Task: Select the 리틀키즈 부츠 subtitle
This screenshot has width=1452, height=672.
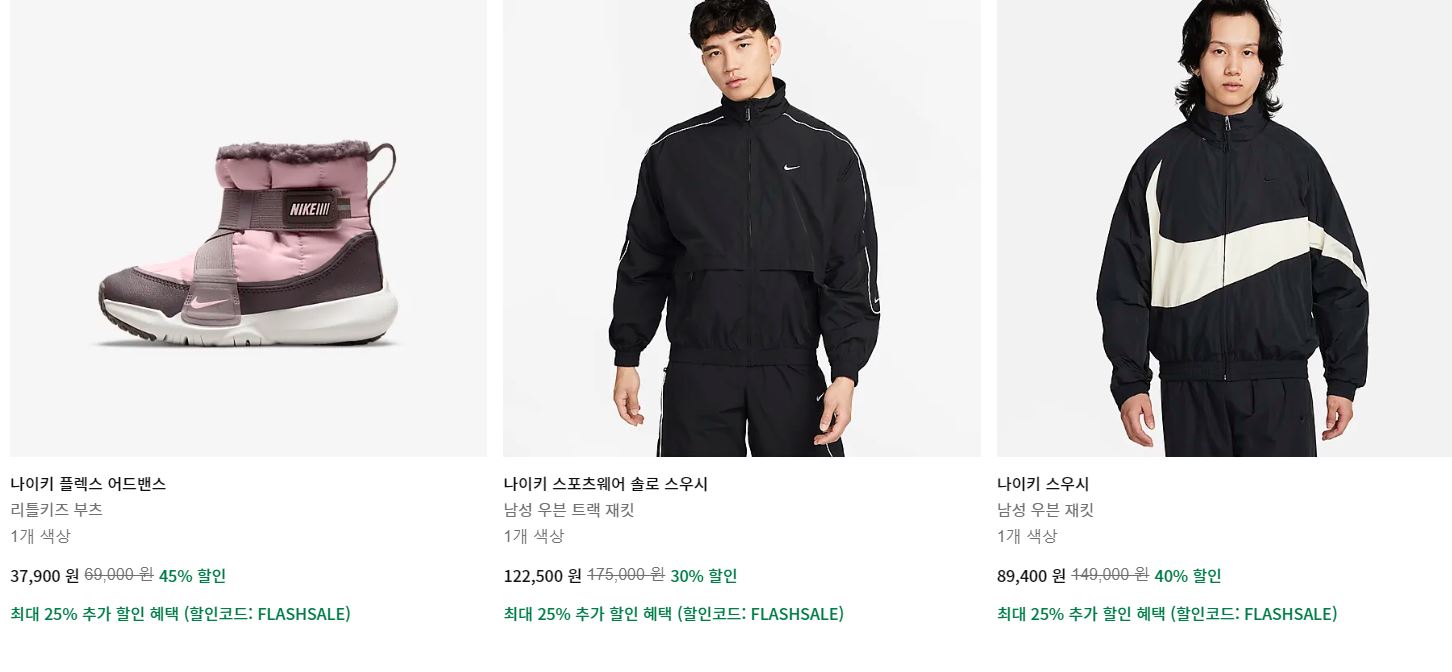Action: point(56,510)
